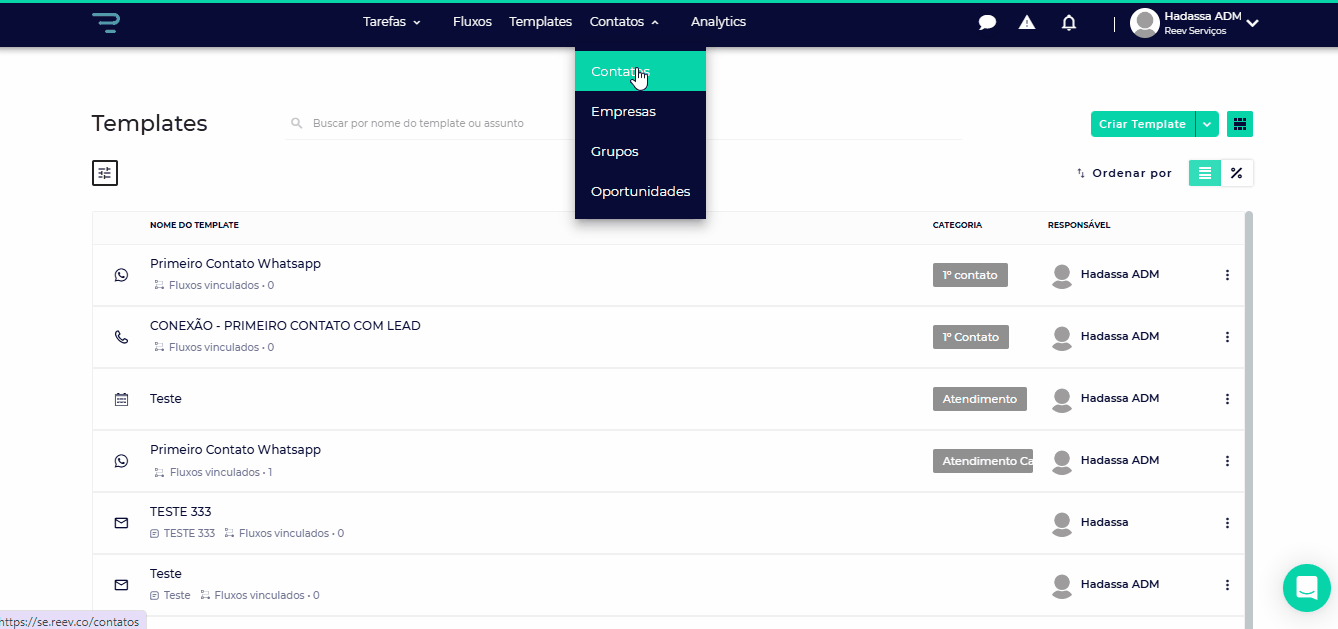Click the Reev logo icon
This screenshot has width=1338, height=629.
tap(104, 22)
